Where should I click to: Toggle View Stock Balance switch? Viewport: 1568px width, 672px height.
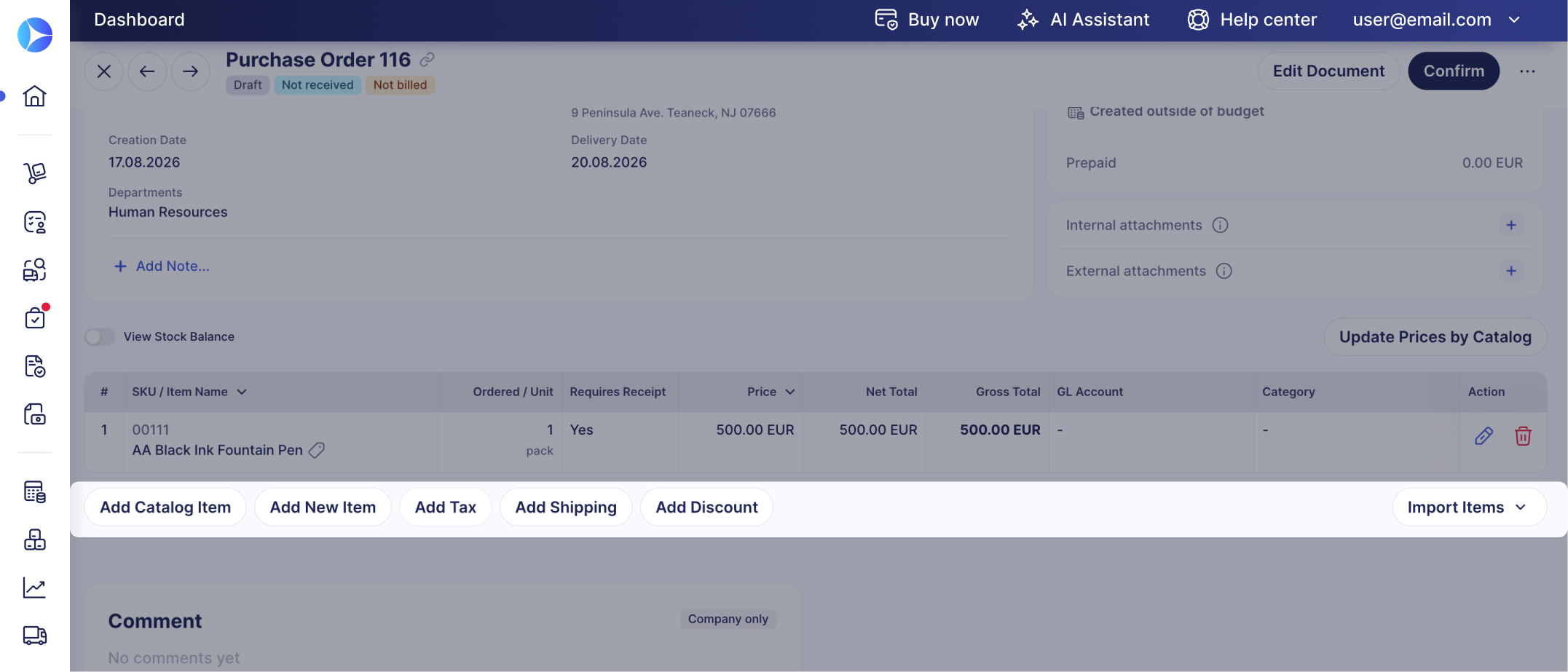pos(100,336)
